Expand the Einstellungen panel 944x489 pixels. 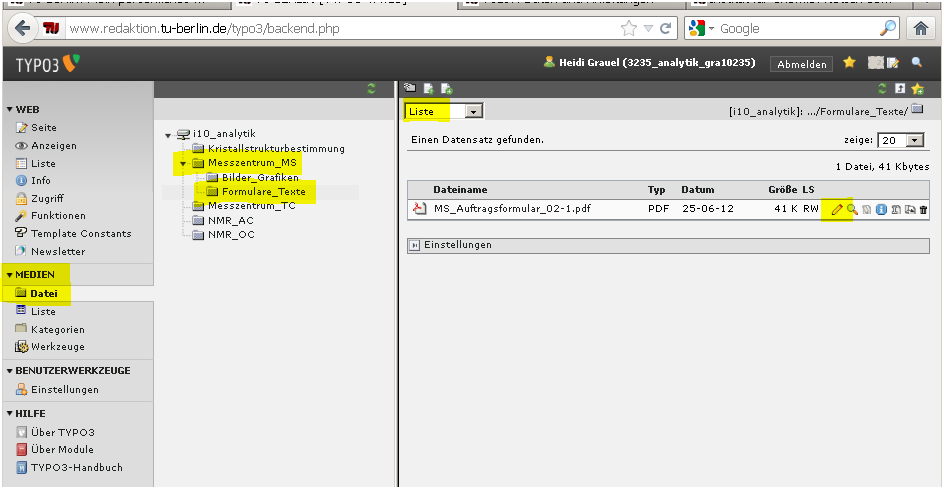coord(415,246)
